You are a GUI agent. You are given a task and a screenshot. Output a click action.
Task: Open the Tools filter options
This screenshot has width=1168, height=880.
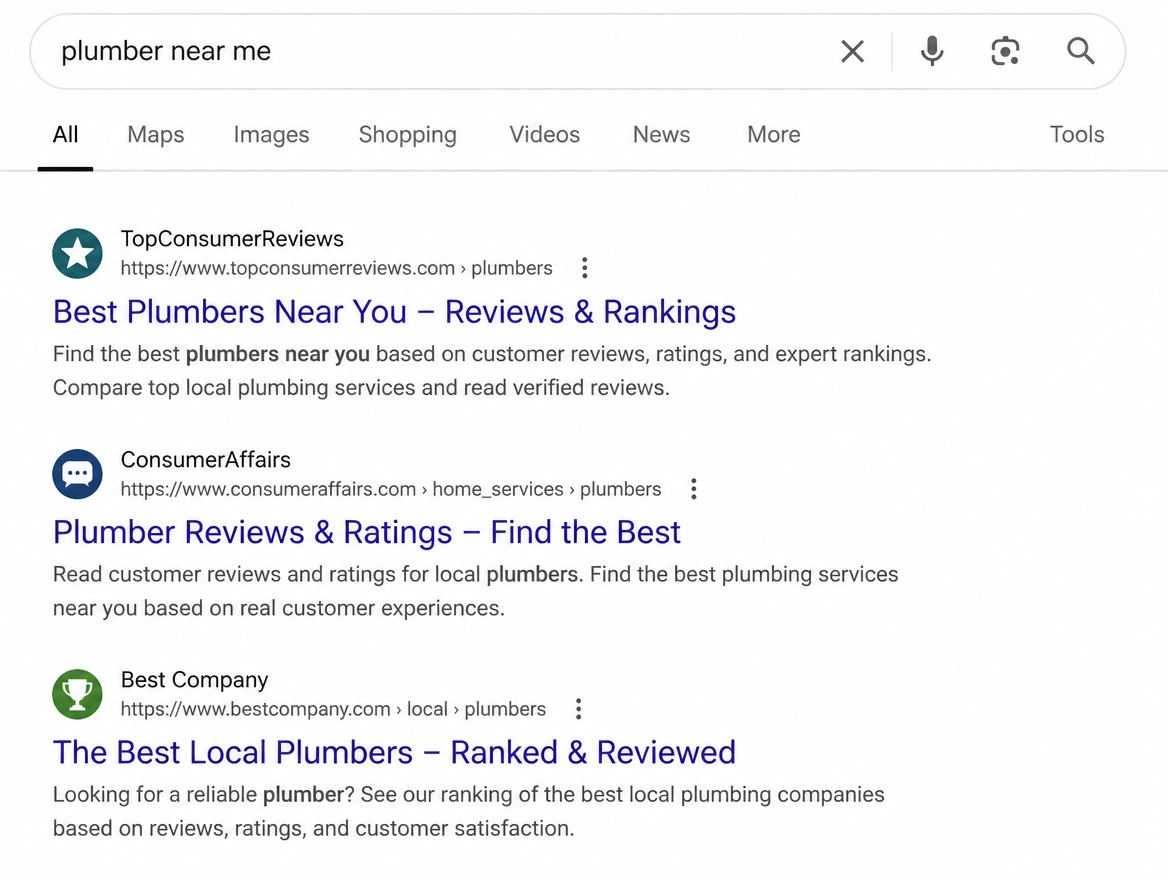[x=1077, y=135]
